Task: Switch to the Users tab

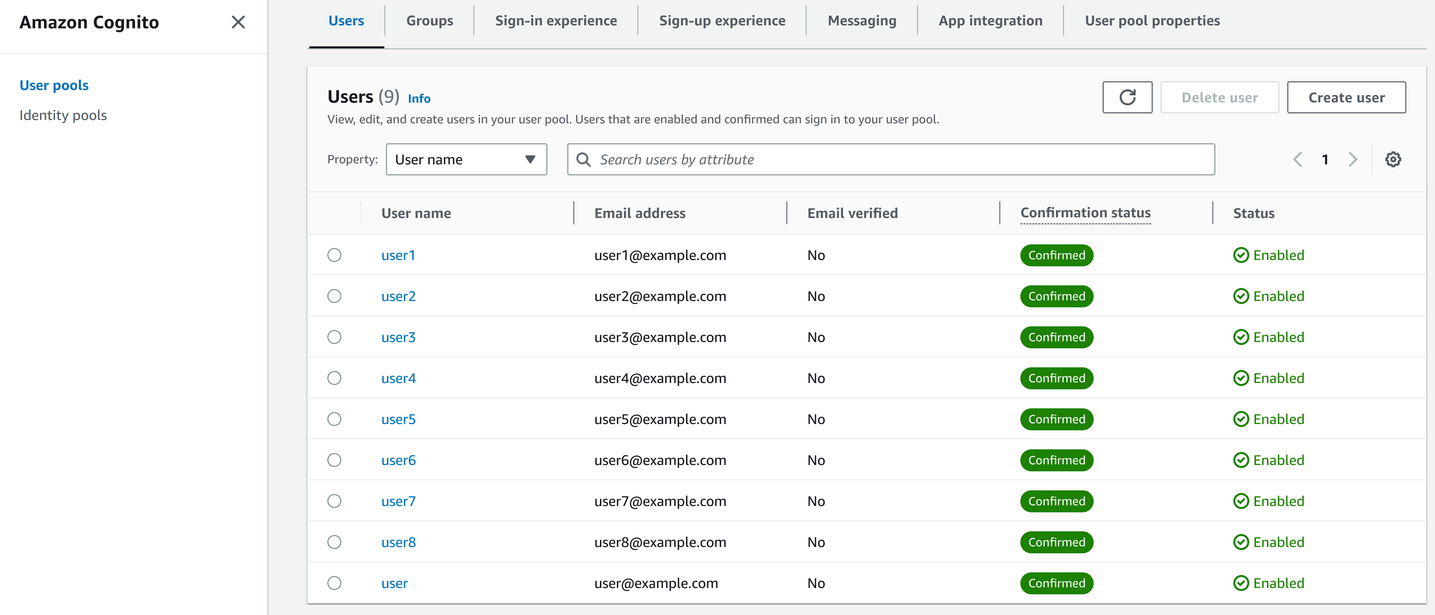Action: point(346,20)
